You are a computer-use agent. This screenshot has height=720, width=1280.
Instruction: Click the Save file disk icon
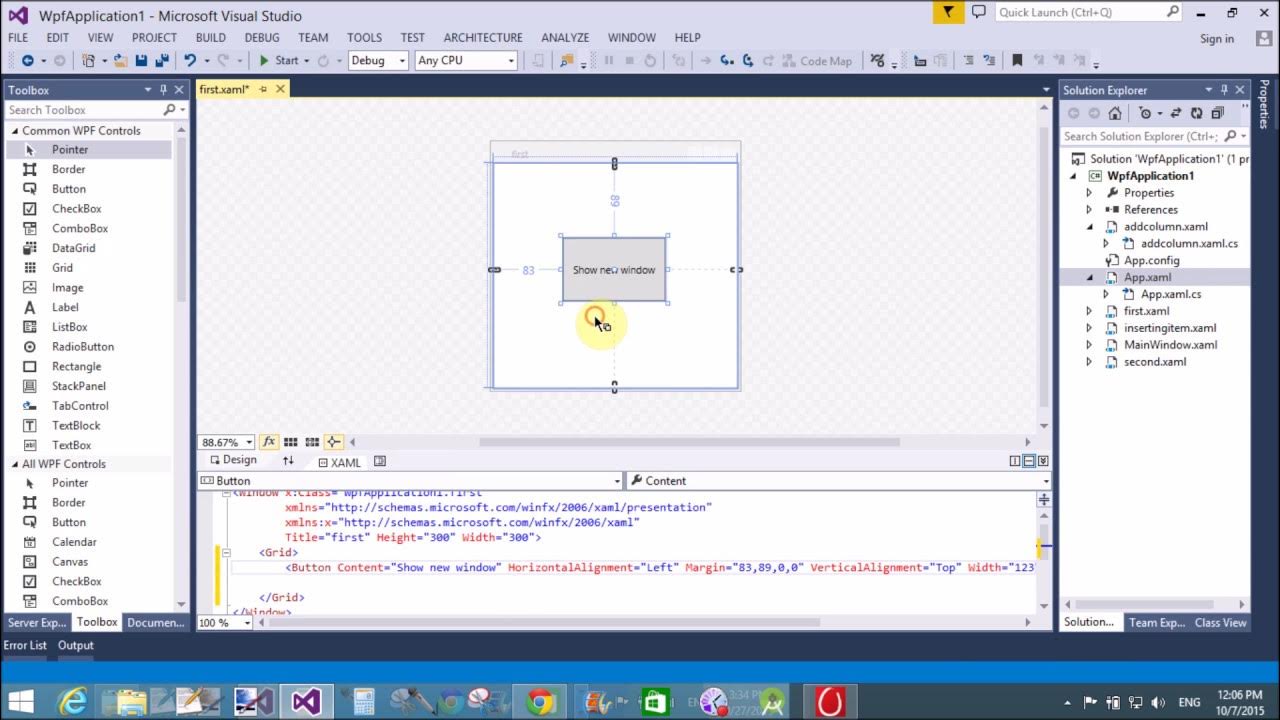click(x=141, y=60)
